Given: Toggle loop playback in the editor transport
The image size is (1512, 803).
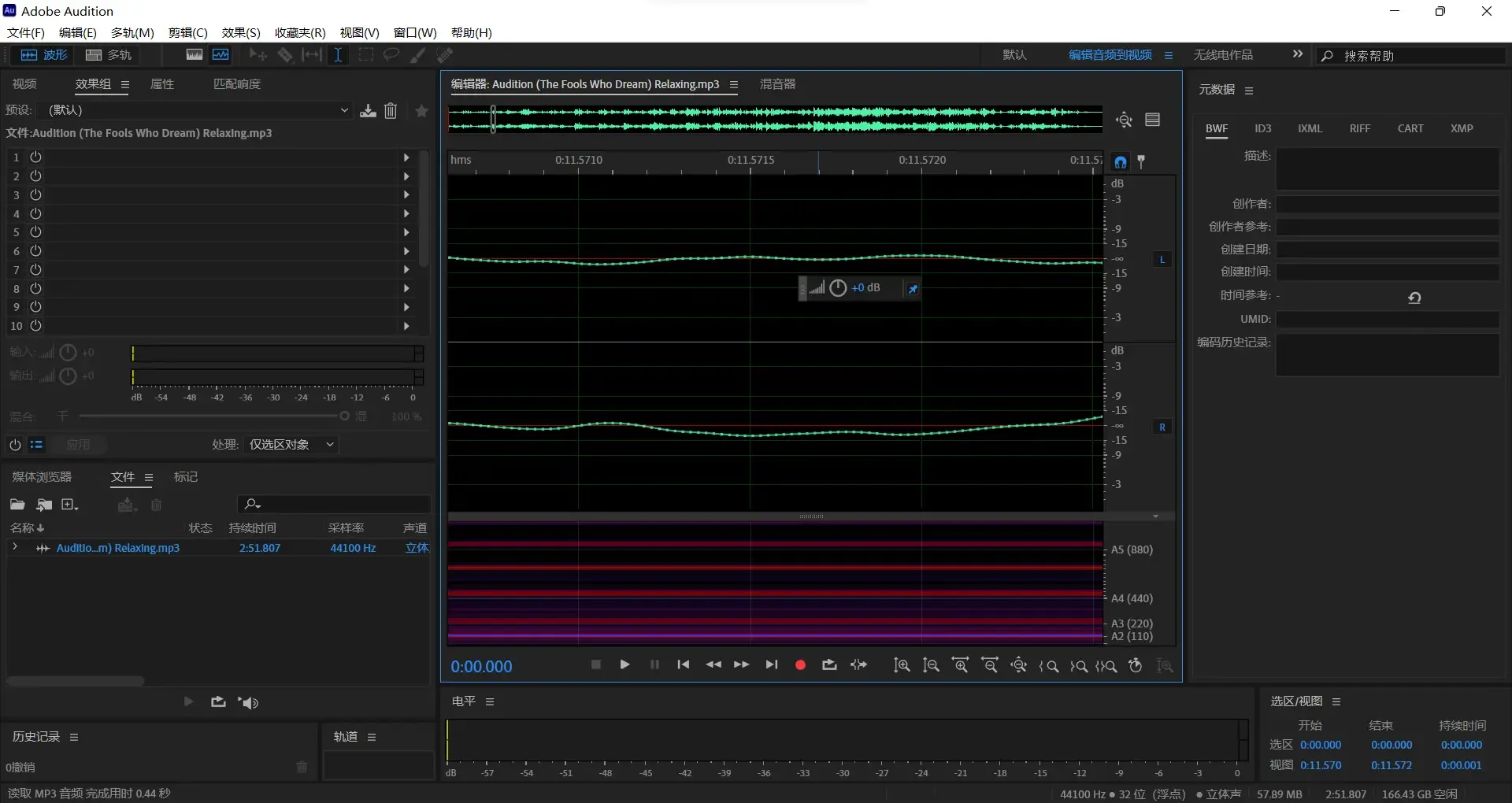Looking at the screenshot, I should point(829,665).
